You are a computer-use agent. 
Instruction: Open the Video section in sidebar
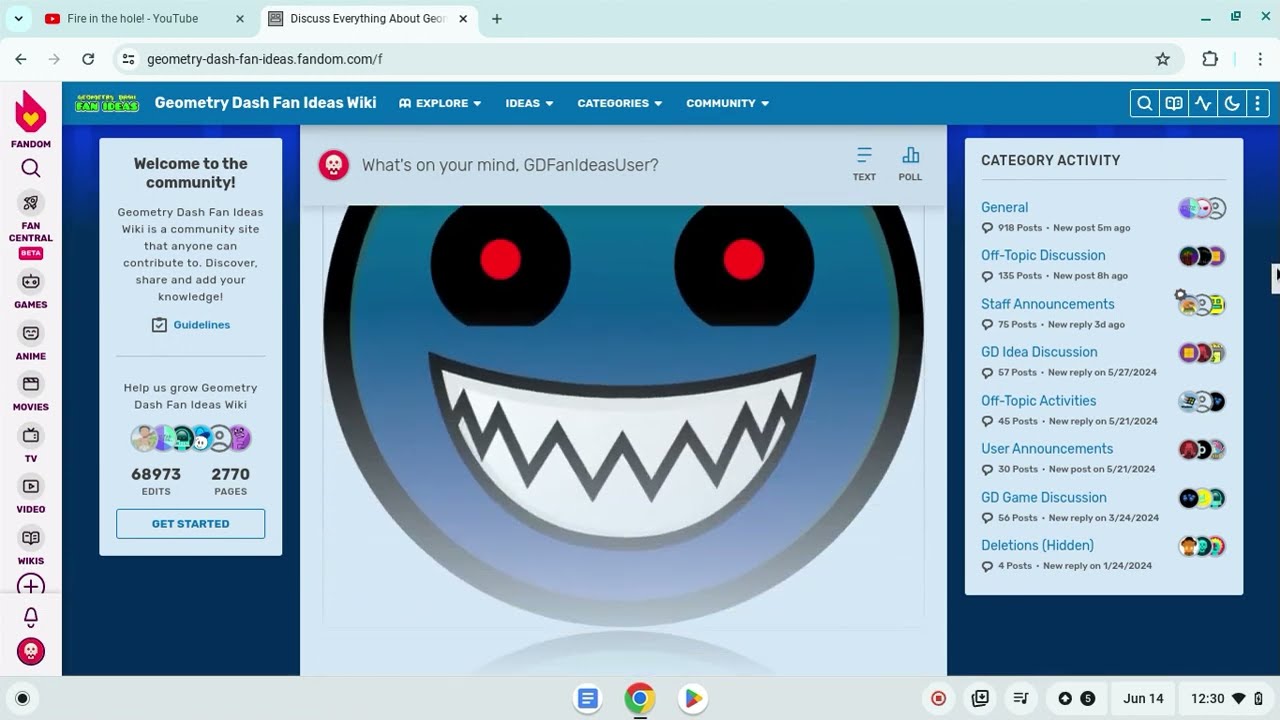31,496
